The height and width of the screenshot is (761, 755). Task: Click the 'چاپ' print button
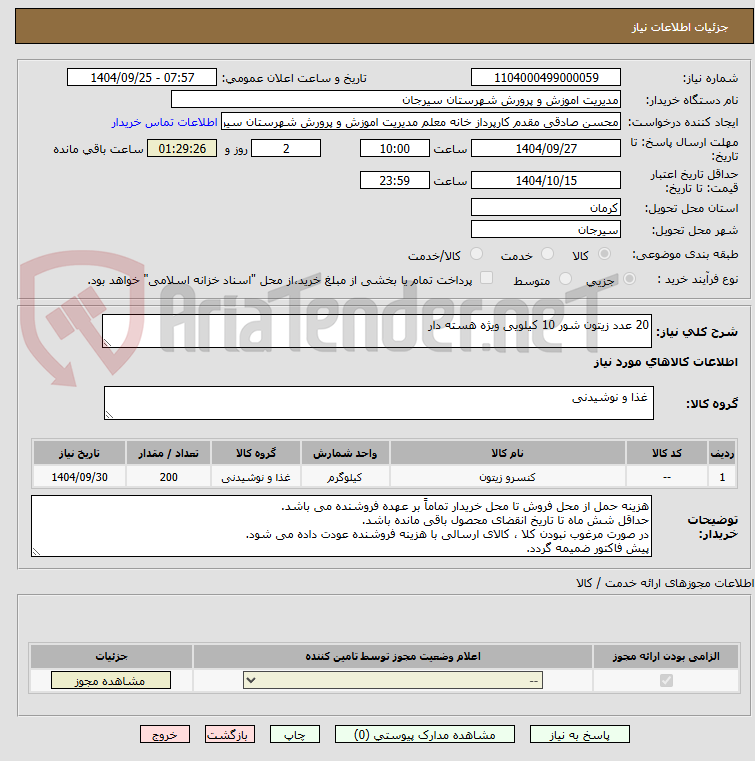(x=295, y=734)
